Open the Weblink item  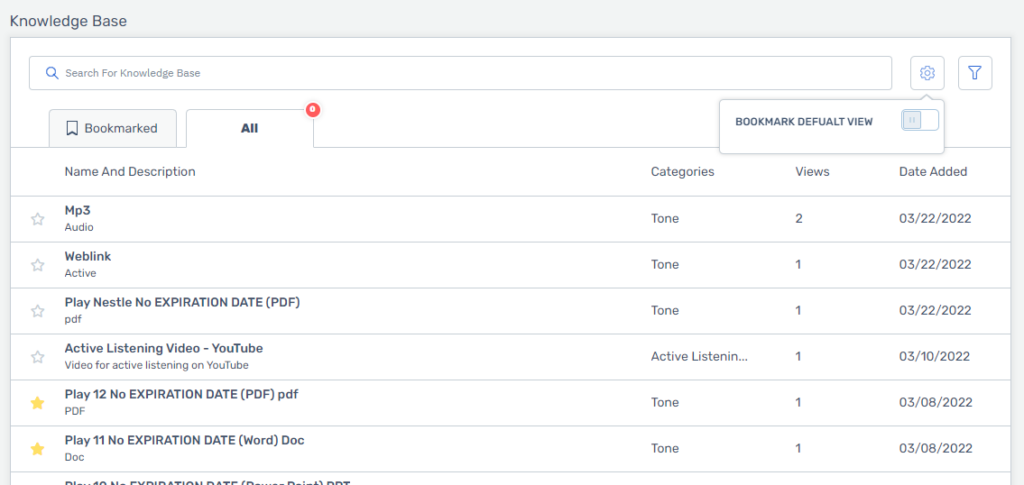coord(88,256)
